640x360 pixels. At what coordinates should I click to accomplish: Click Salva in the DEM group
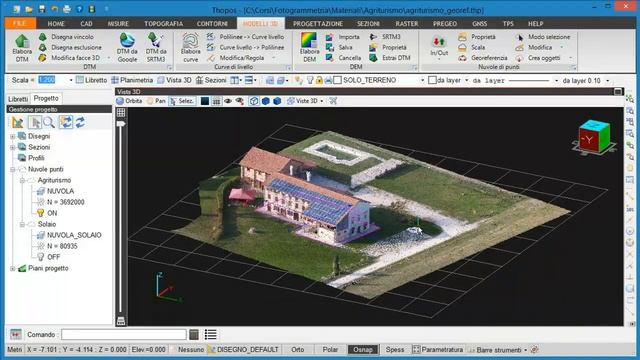(339, 47)
